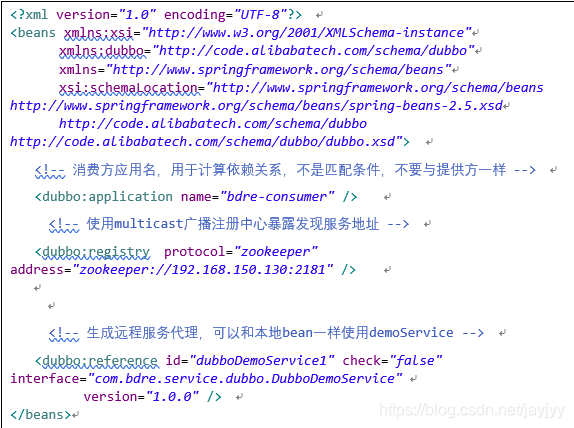Click the XMLSchema-instance URL value
The width and height of the screenshot is (574, 428).
coord(307,33)
